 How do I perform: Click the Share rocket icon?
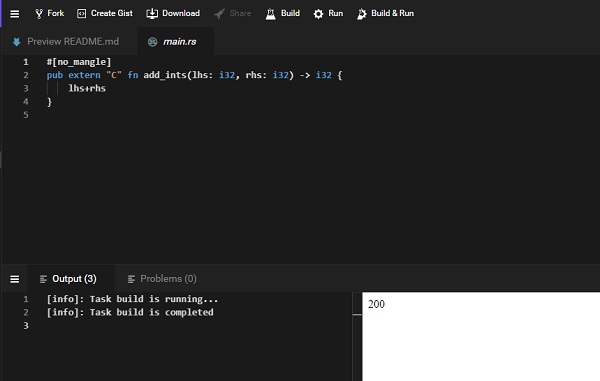coord(219,14)
